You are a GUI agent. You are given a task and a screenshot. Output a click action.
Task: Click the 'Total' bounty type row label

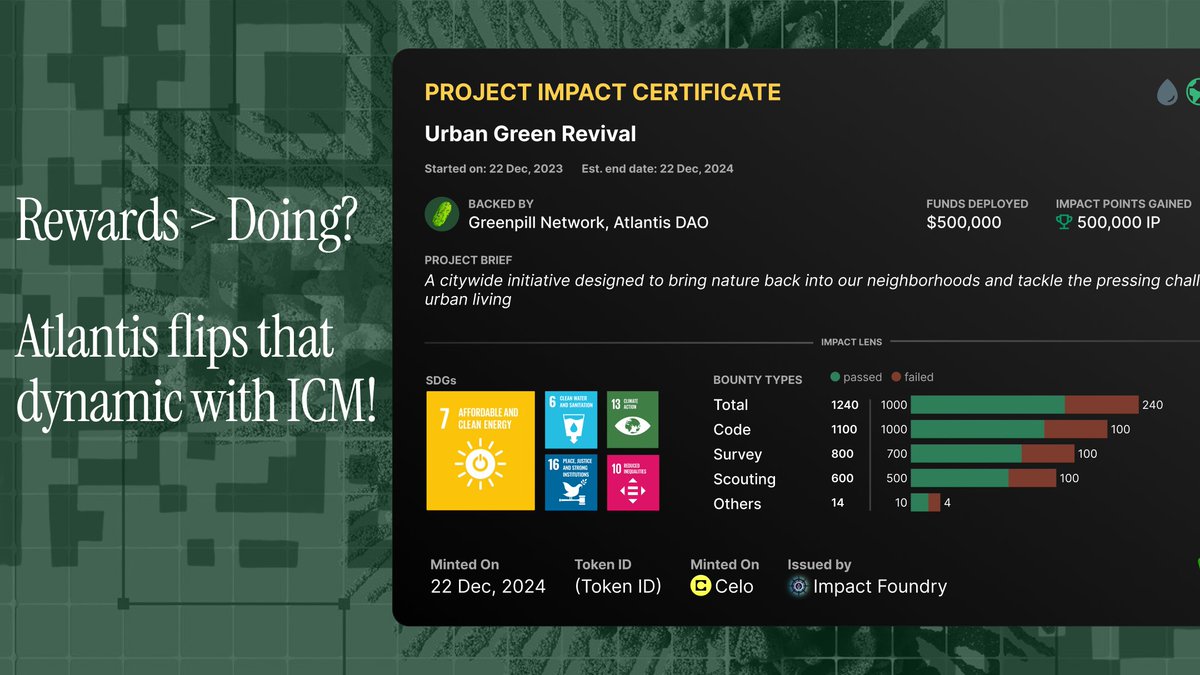(x=731, y=405)
